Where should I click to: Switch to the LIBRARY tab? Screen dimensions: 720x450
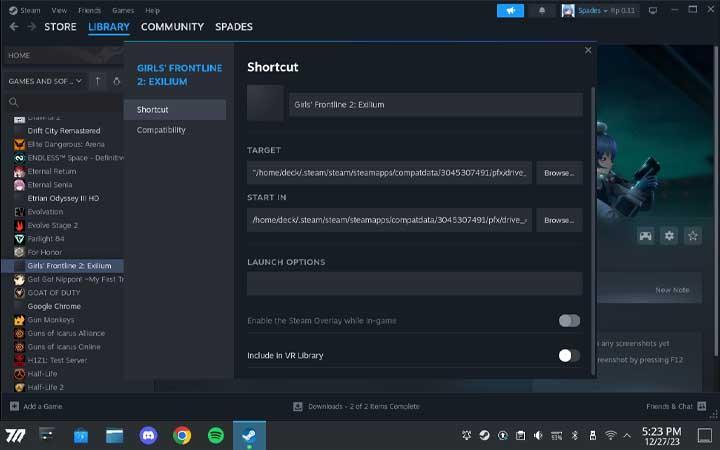(x=109, y=27)
